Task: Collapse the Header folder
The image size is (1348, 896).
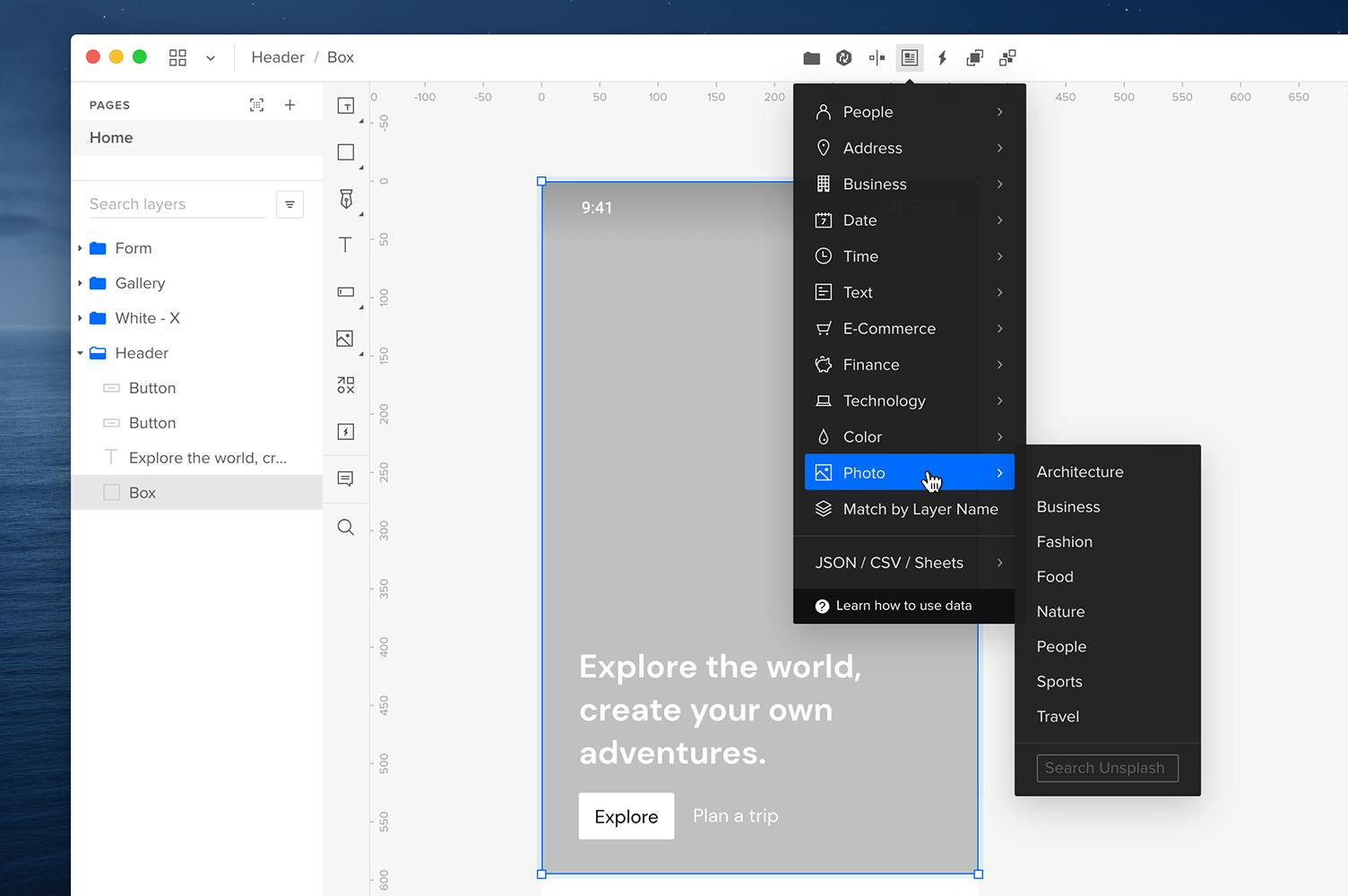Action: coord(80,353)
